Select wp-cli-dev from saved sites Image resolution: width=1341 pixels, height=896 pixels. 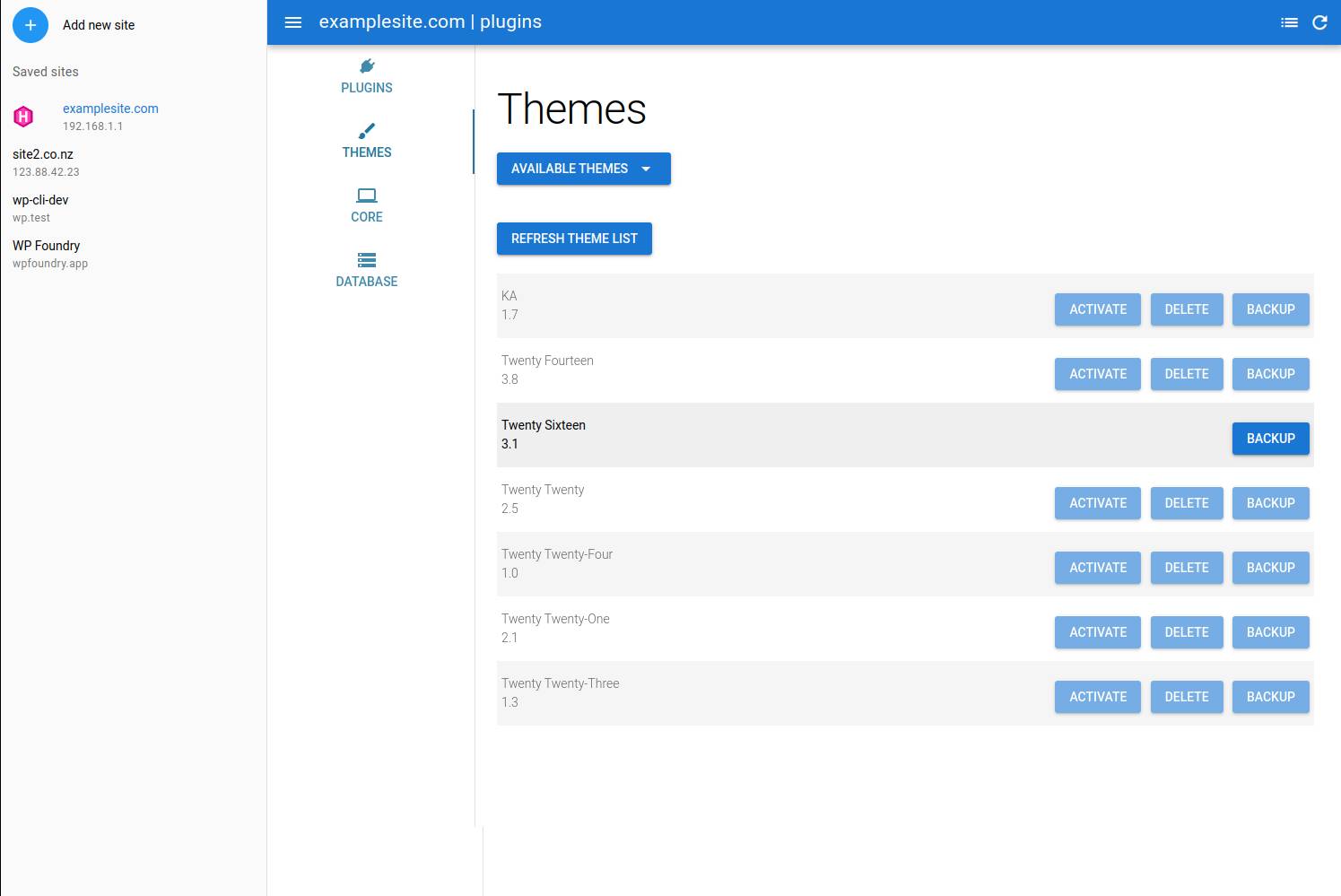click(39, 199)
